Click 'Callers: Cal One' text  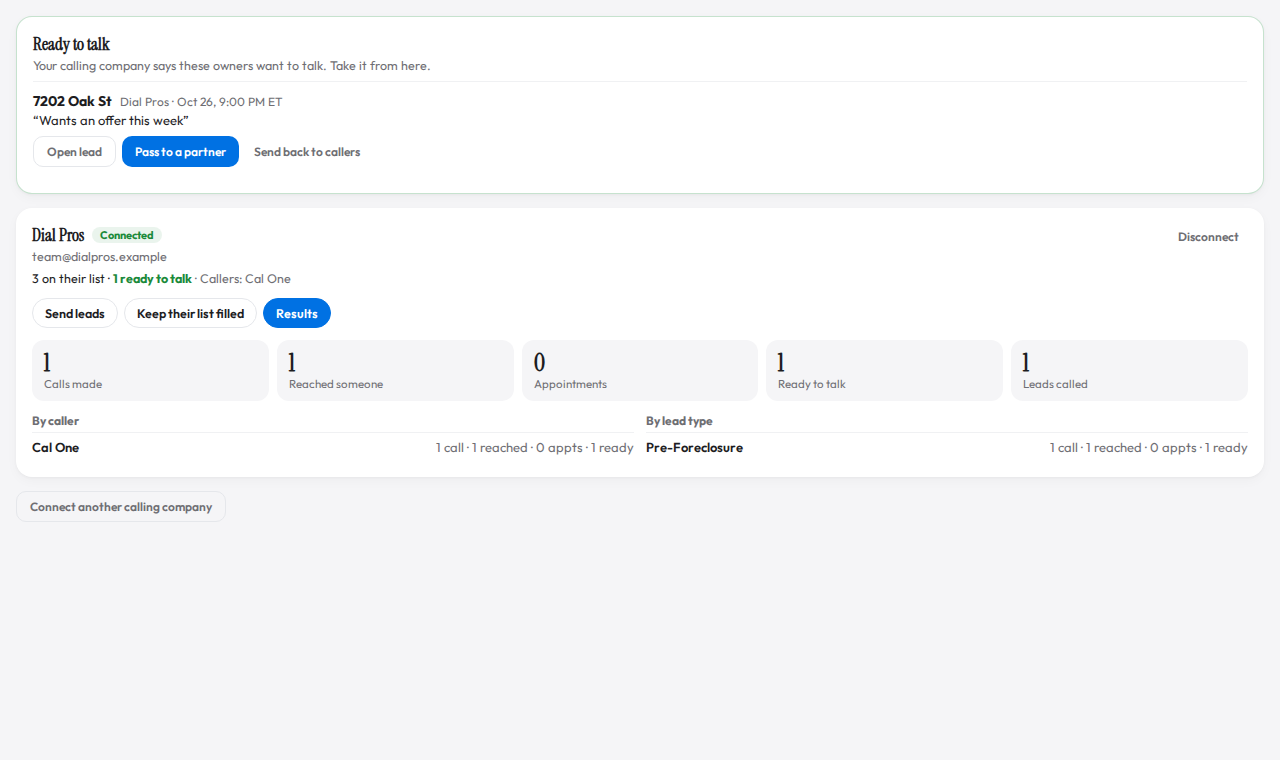pos(245,279)
